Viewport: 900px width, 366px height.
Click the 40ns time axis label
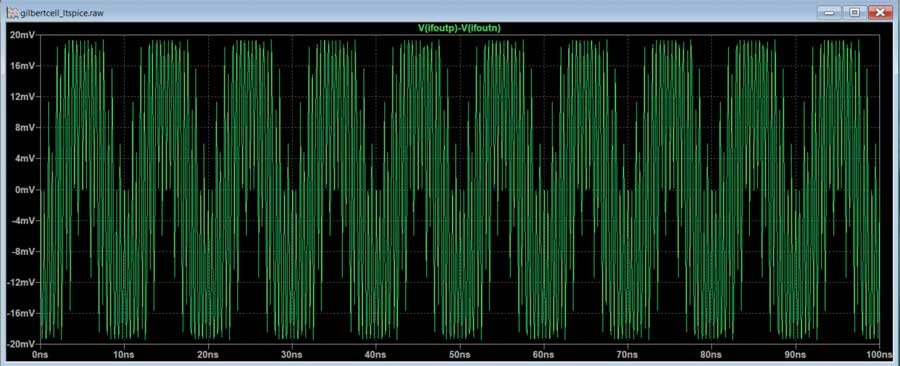(x=375, y=355)
